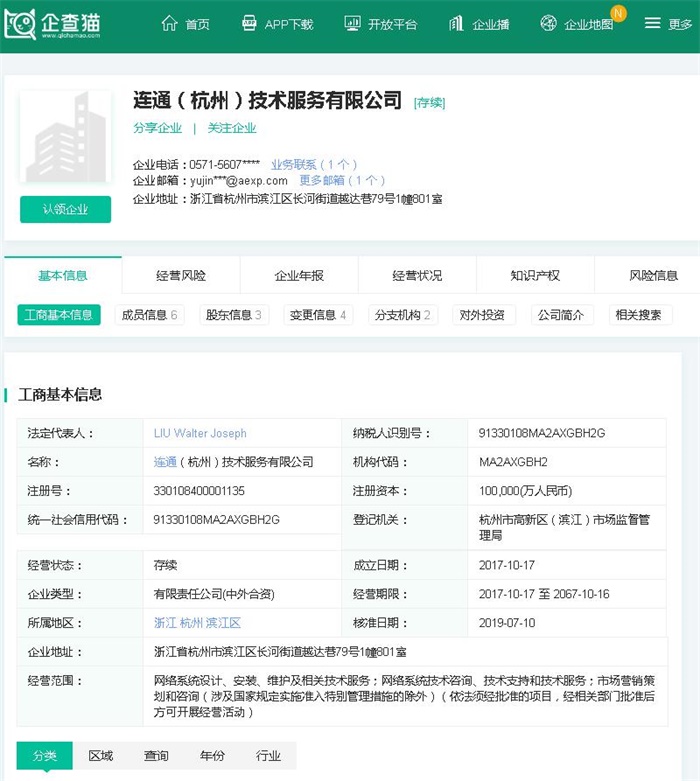Screen dimensions: 700x781
Task: Click the company title heading
Action: 267,100
